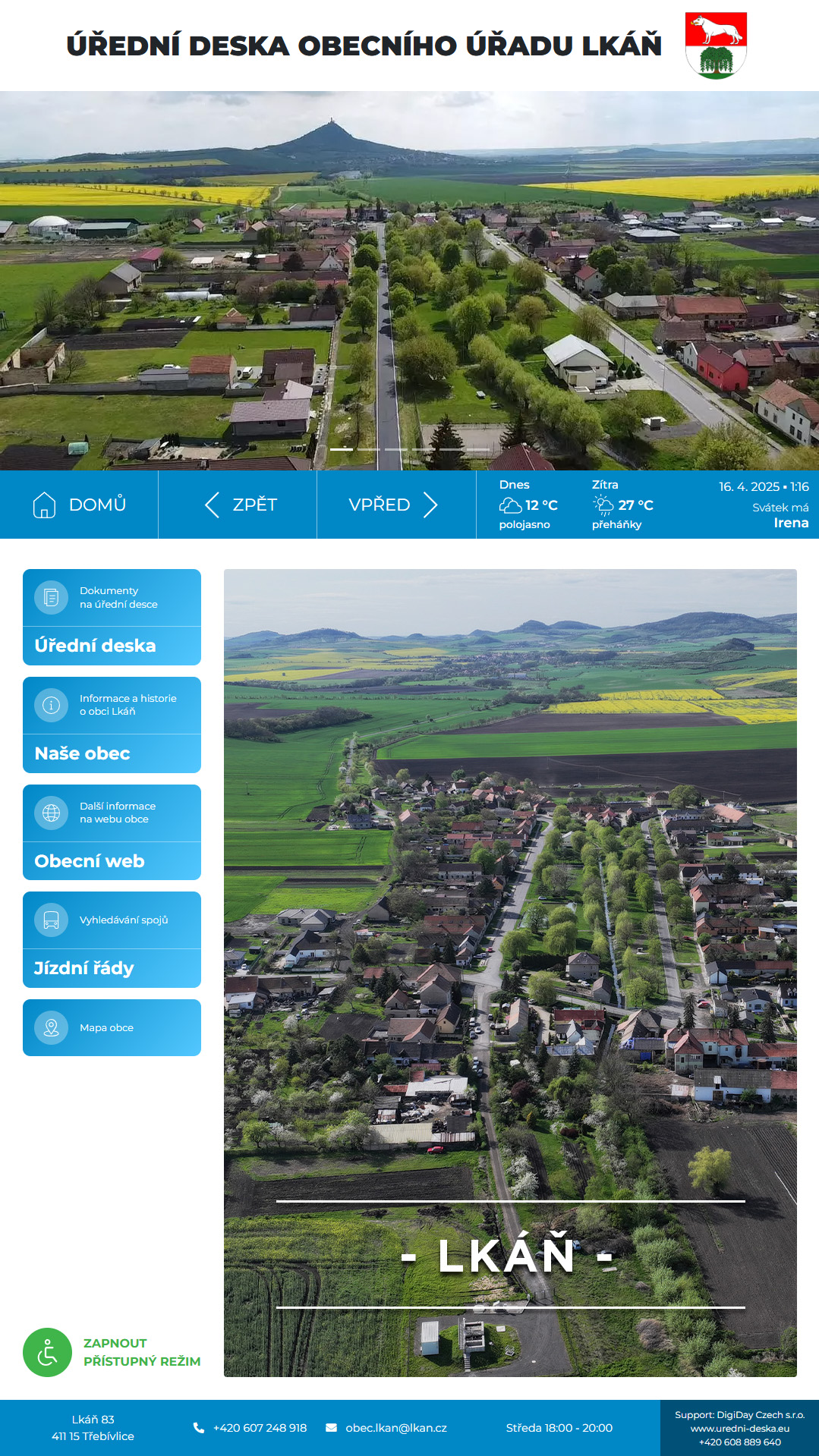This screenshot has width=819, height=1456.
Task: Click the phone number +420 607 248 918
Action: (260, 1428)
